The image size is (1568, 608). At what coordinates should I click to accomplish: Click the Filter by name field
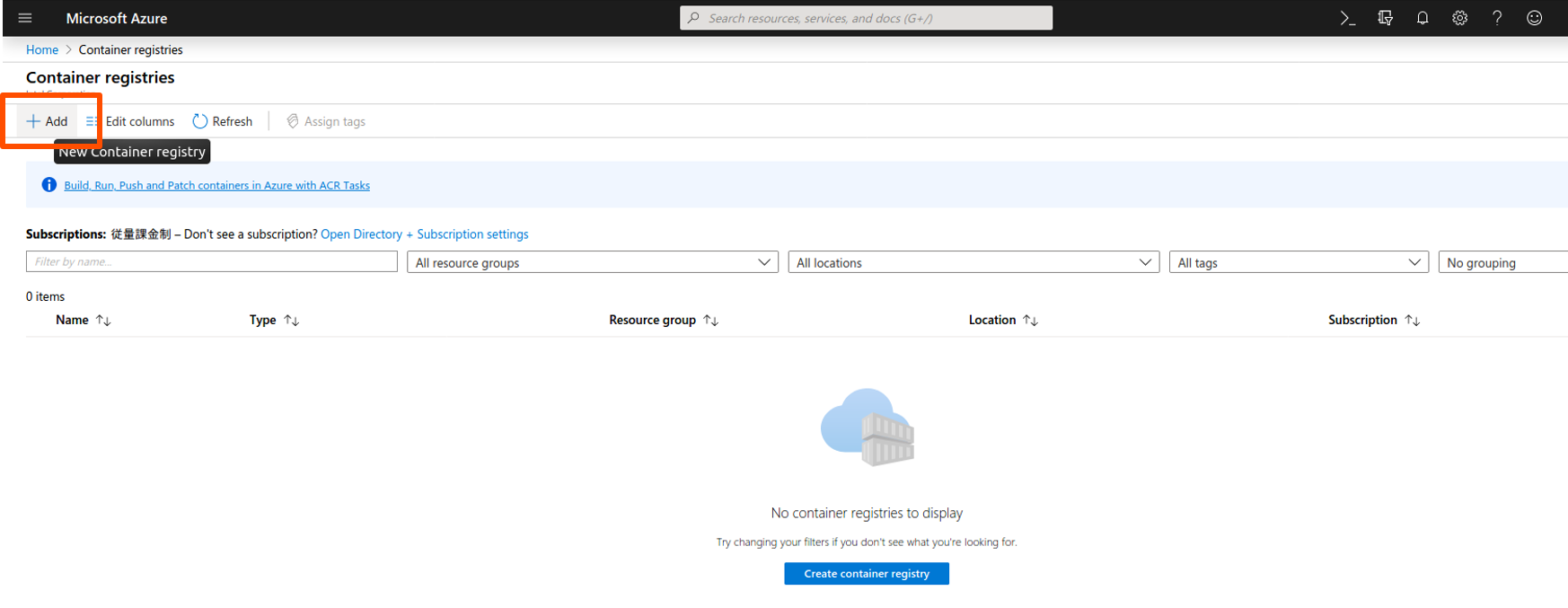tap(211, 261)
